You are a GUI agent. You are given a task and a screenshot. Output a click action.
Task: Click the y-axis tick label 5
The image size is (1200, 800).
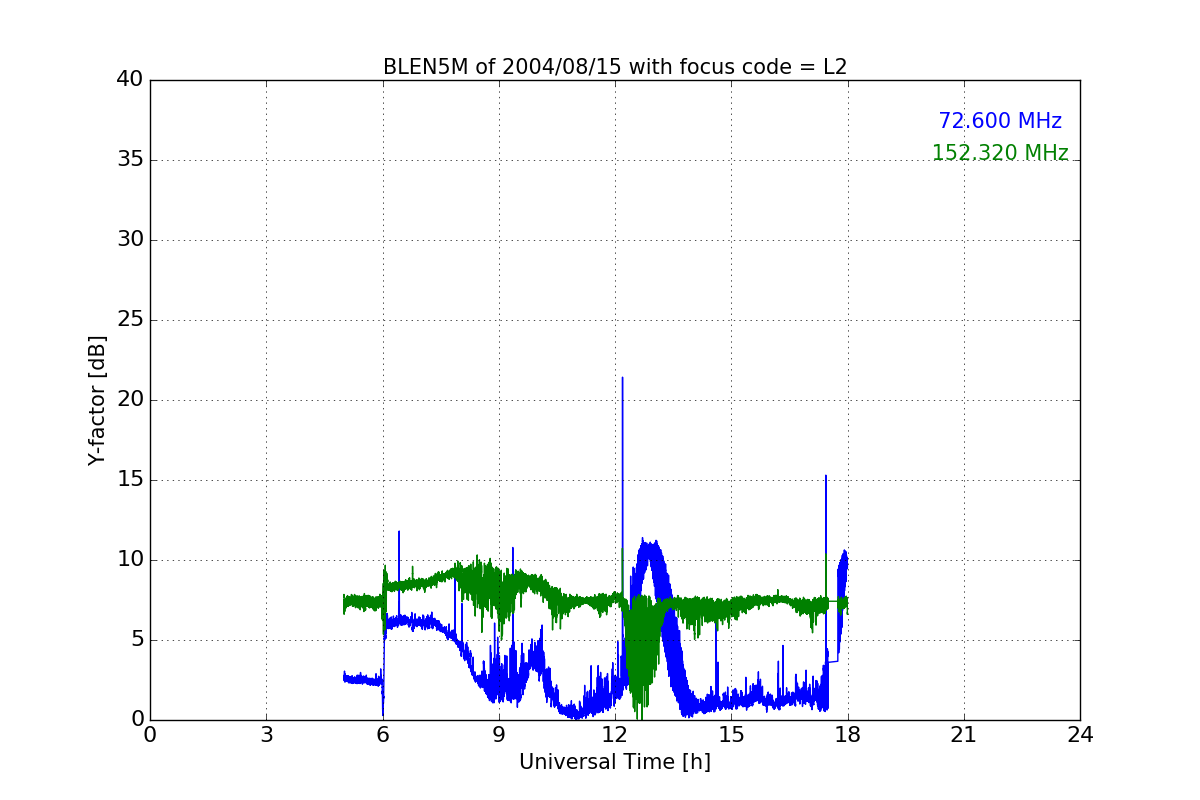tap(136, 640)
